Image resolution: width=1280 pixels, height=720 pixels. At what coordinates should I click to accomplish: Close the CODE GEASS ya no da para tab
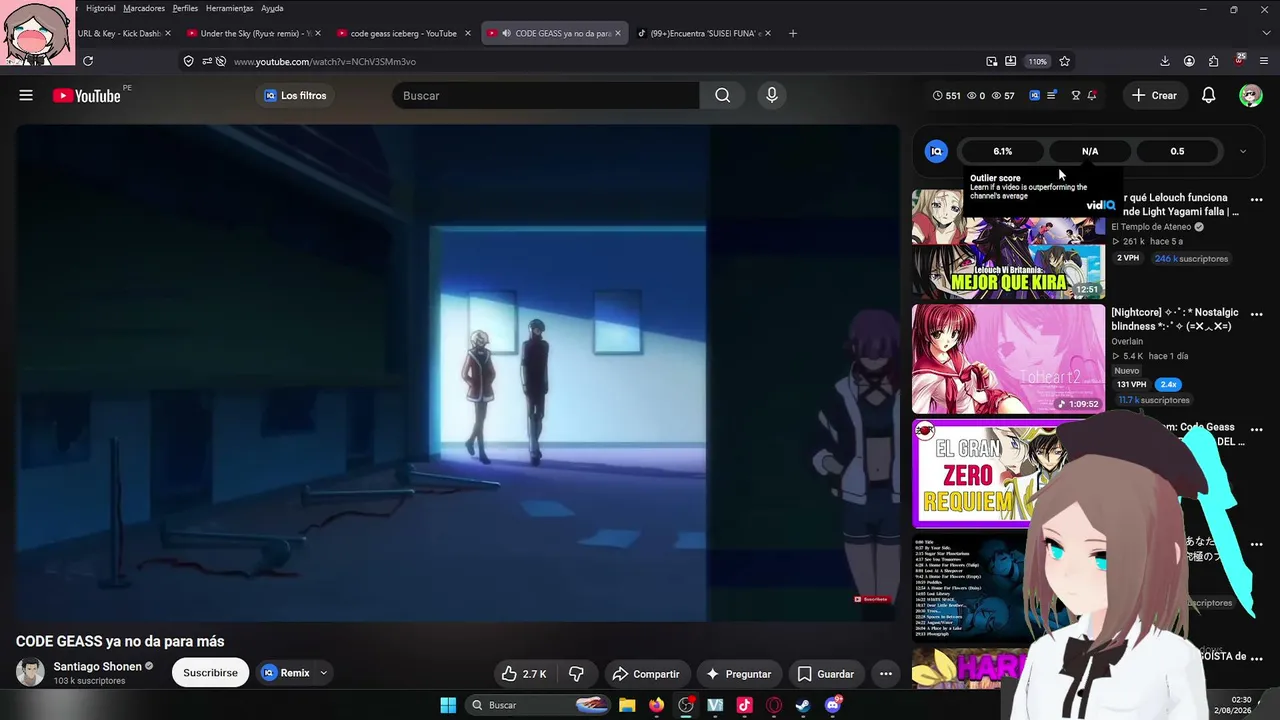click(617, 33)
